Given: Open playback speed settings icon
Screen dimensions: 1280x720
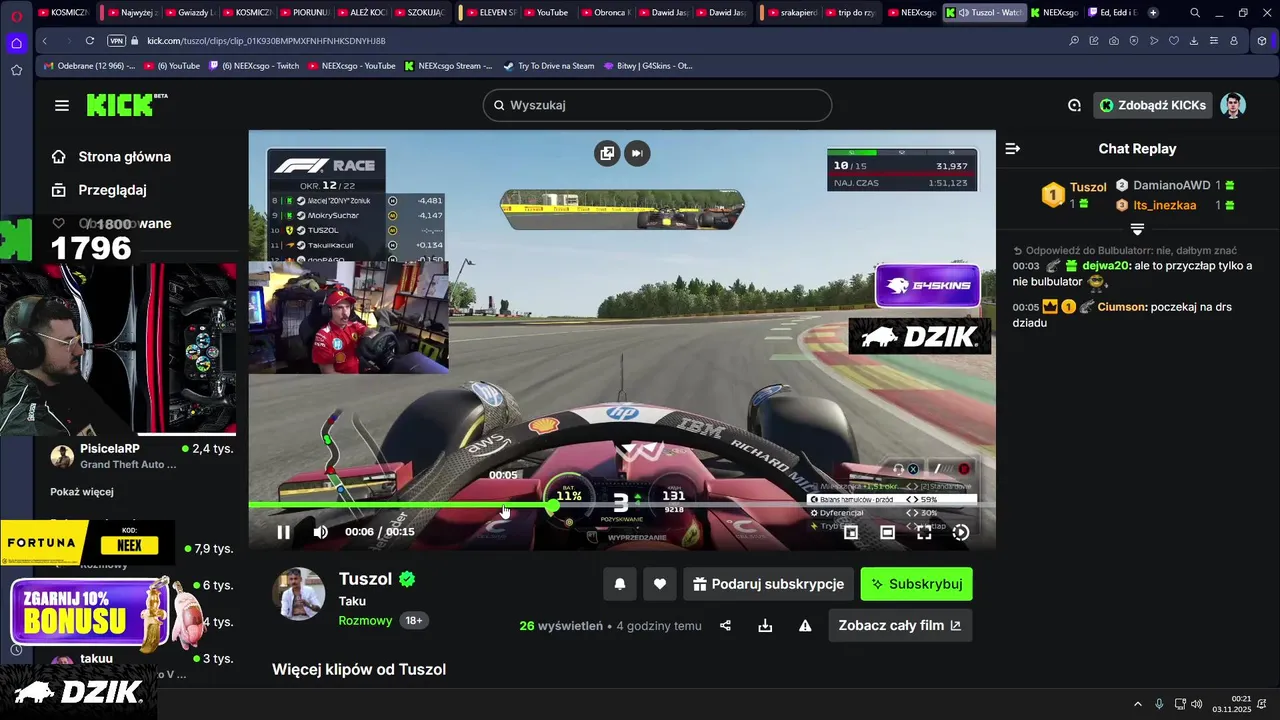Looking at the screenshot, I should [x=961, y=532].
